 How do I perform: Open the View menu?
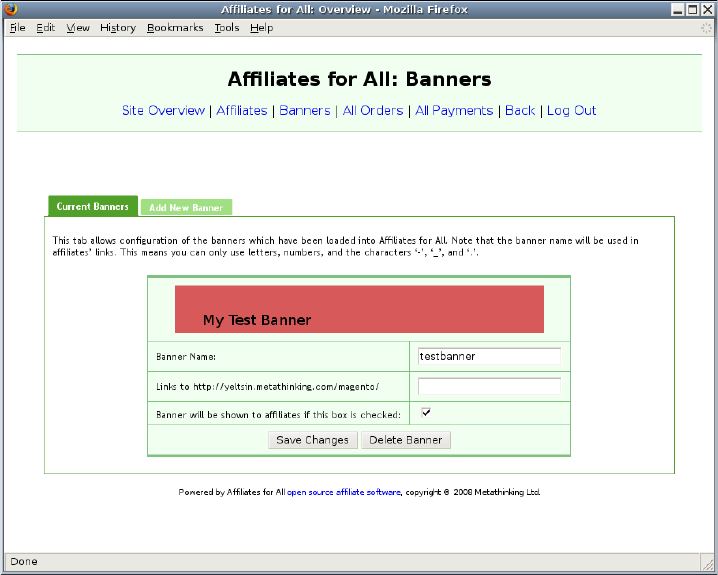[78, 28]
